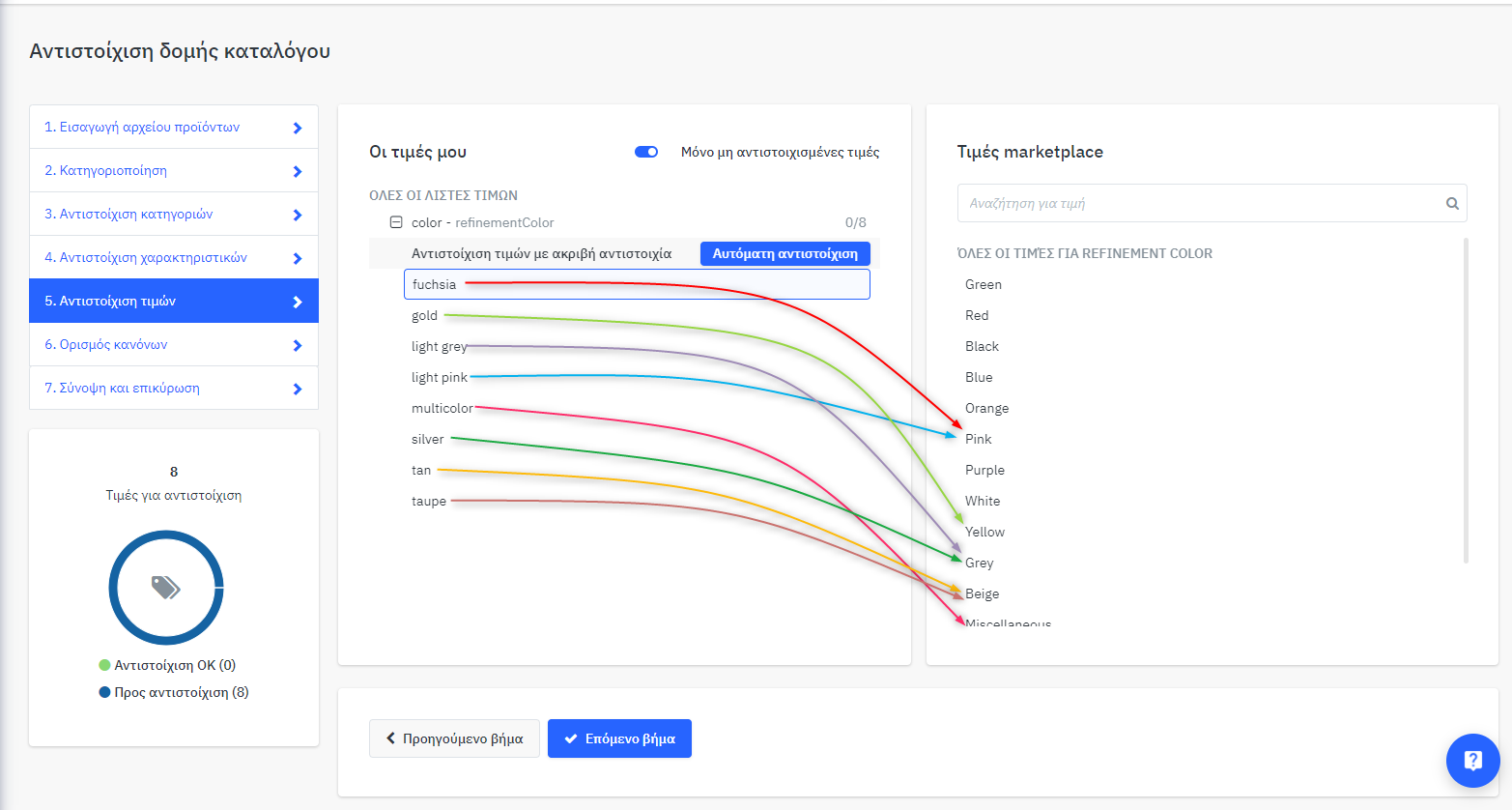Click chevron next to step 3 Αντιστοίχιση κατηγοριών
Image resolution: width=1512 pixels, height=810 pixels.
(298, 215)
